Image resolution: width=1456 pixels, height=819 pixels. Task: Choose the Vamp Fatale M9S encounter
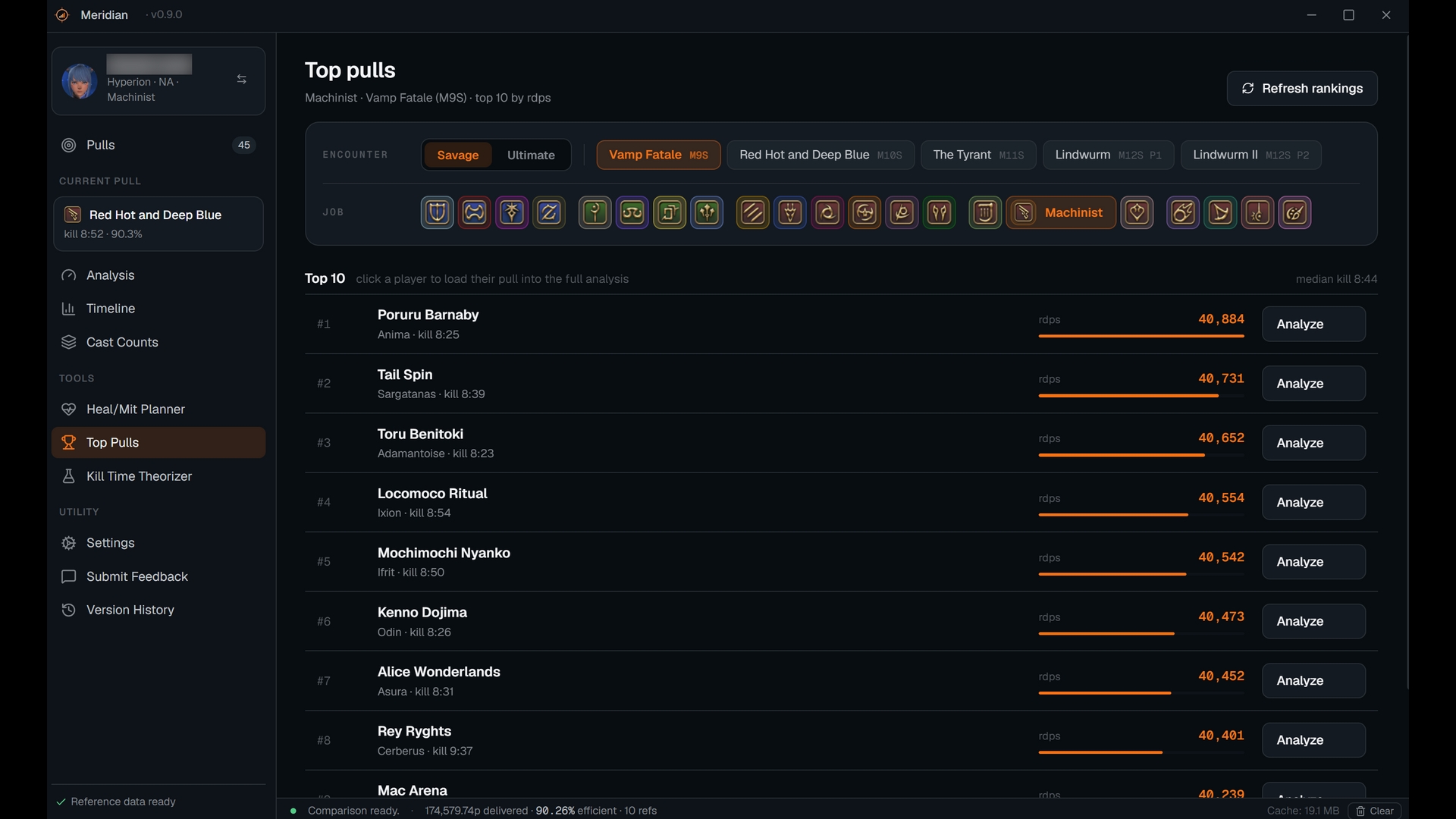(x=658, y=155)
